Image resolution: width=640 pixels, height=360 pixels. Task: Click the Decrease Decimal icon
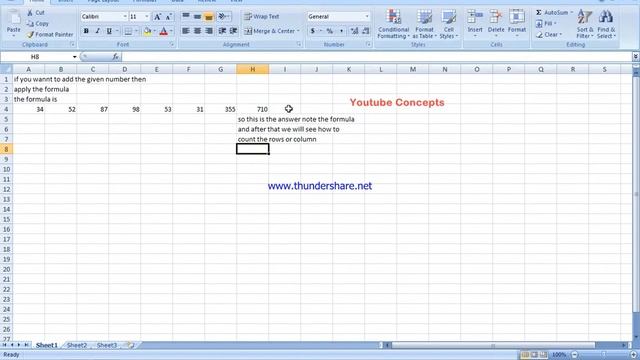click(x=366, y=31)
